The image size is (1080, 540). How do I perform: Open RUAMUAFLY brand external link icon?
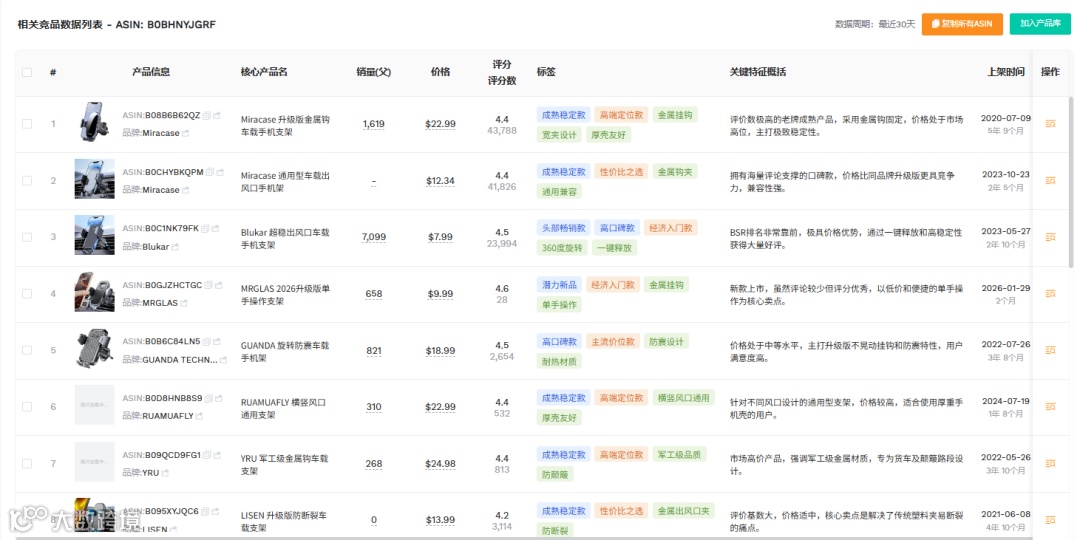(200, 416)
